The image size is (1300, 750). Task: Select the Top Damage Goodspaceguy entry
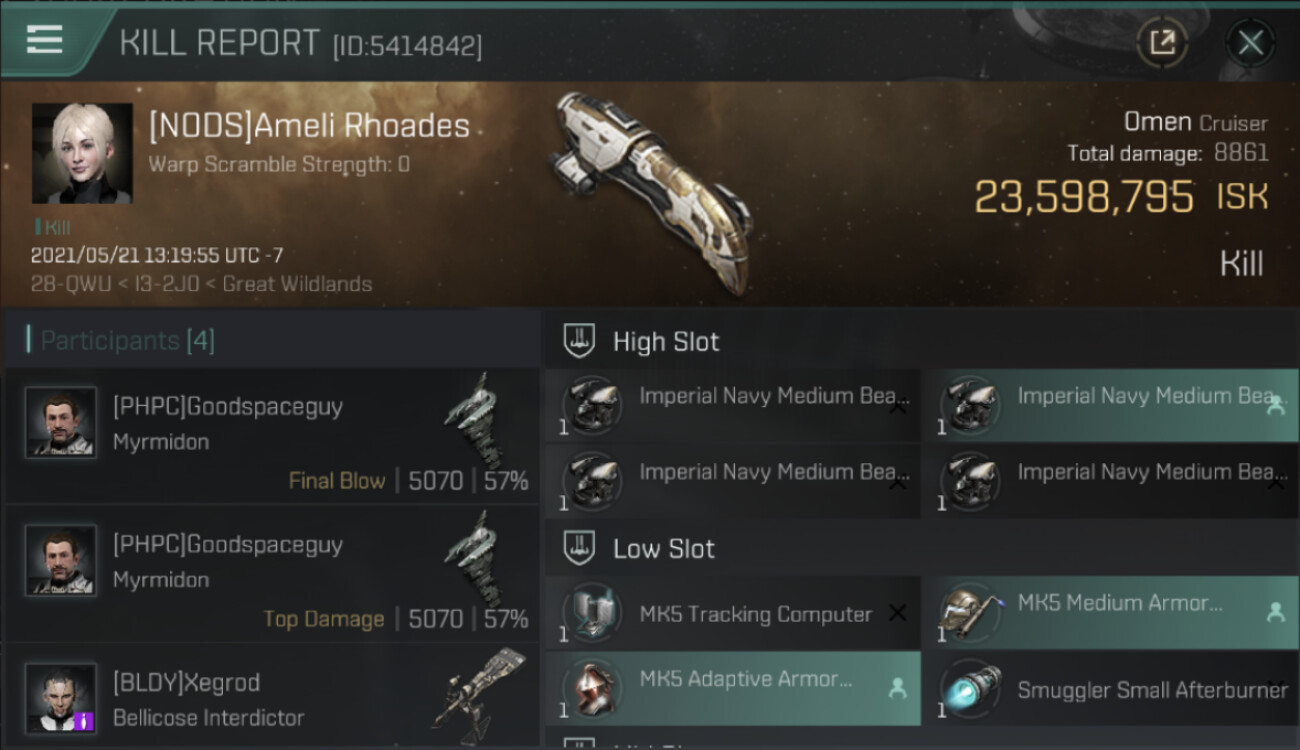click(x=272, y=573)
